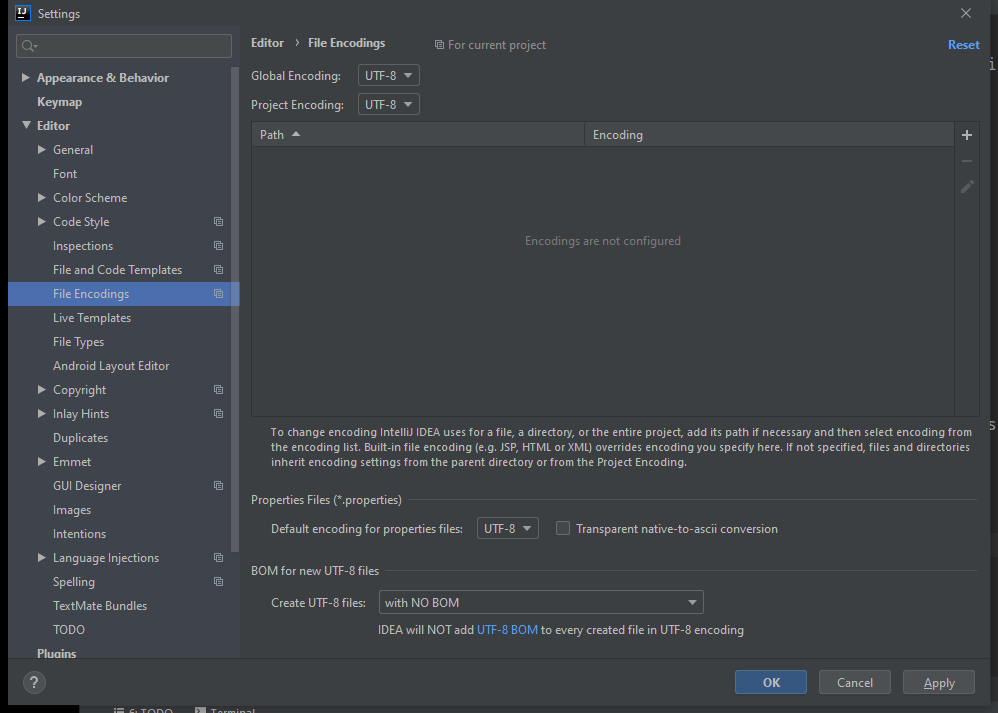This screenshot has height=713, width=998.
Task: Click inside the settings search field
Action: (124, 46)
